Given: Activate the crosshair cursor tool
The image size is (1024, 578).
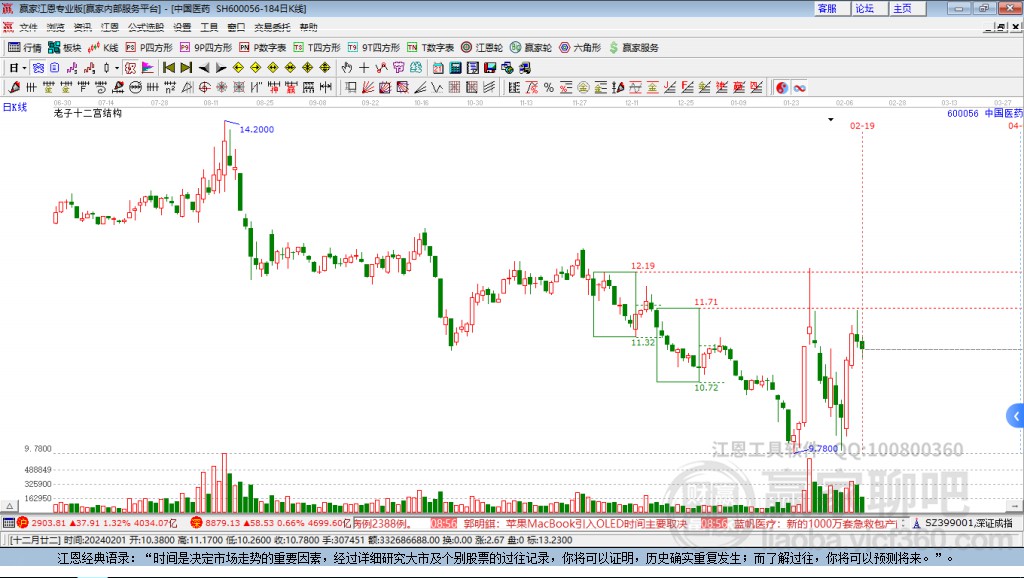Looking at the screenshot, I should coord(364,67).
